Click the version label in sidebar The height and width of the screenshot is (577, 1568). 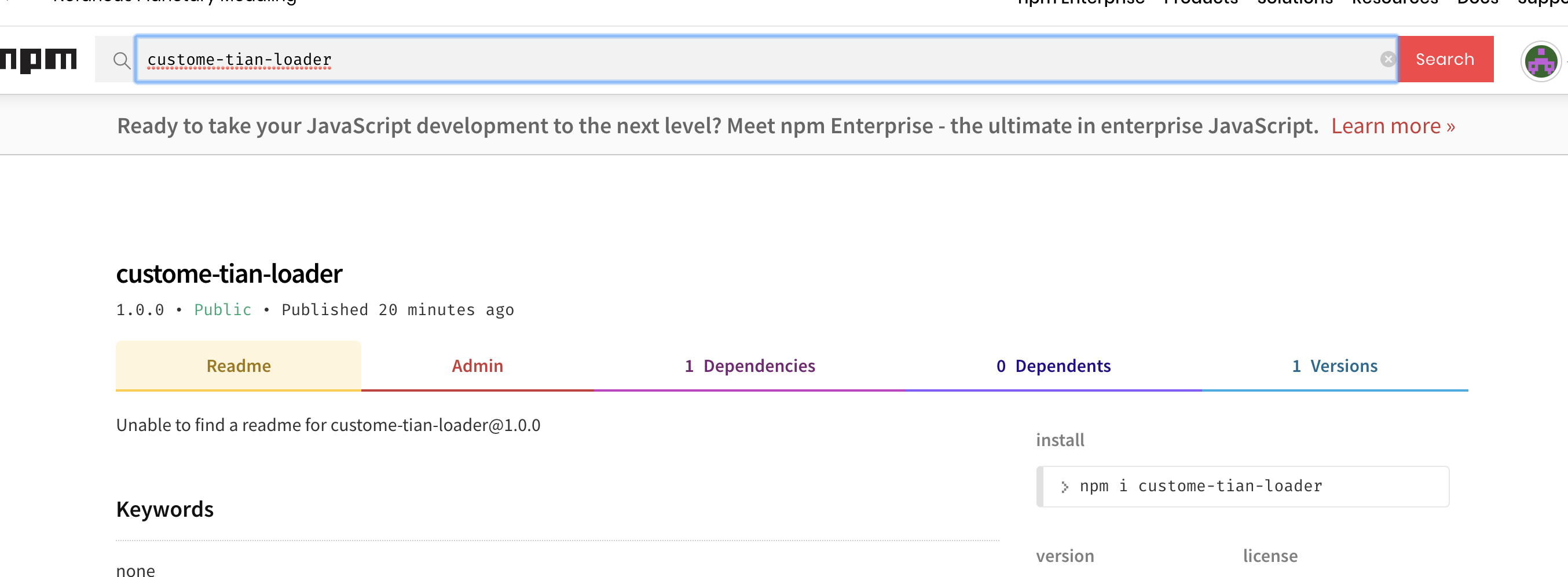click(1065, 556)
